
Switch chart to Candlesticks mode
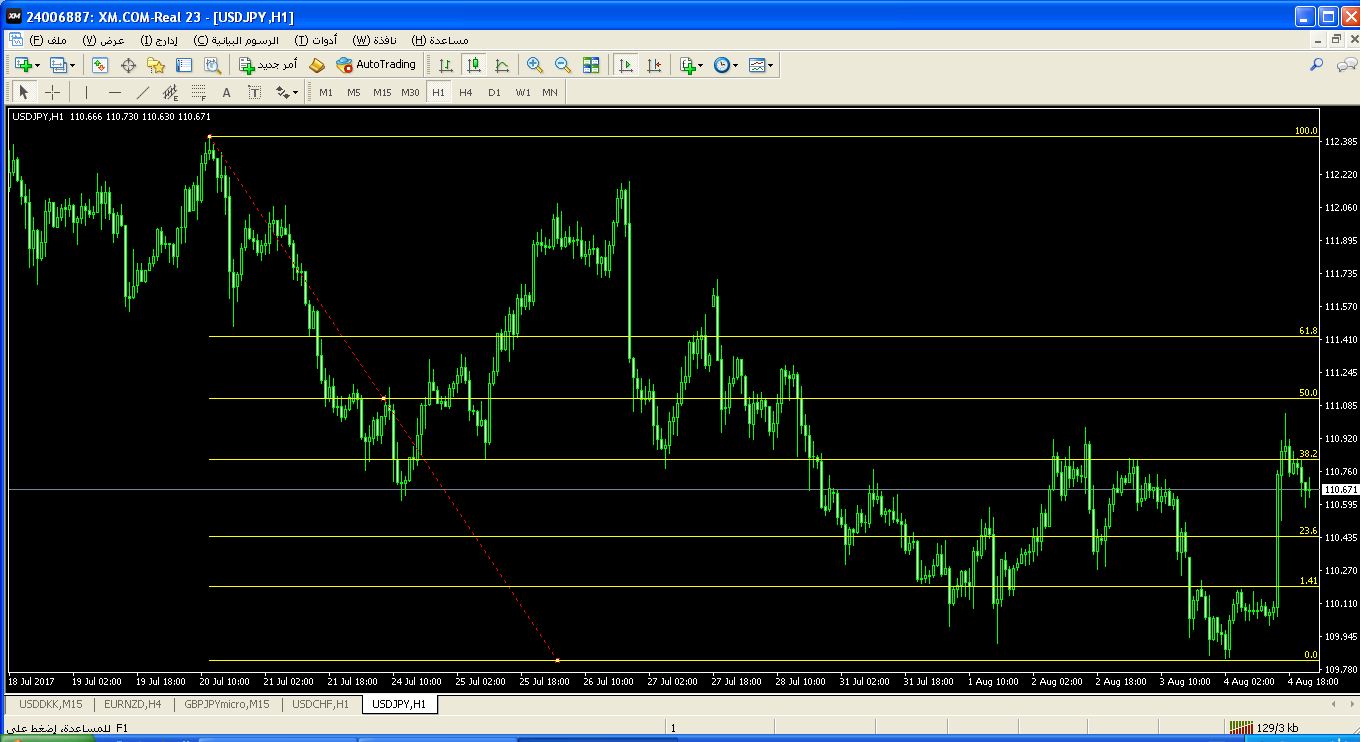click(x=474, y=65)
